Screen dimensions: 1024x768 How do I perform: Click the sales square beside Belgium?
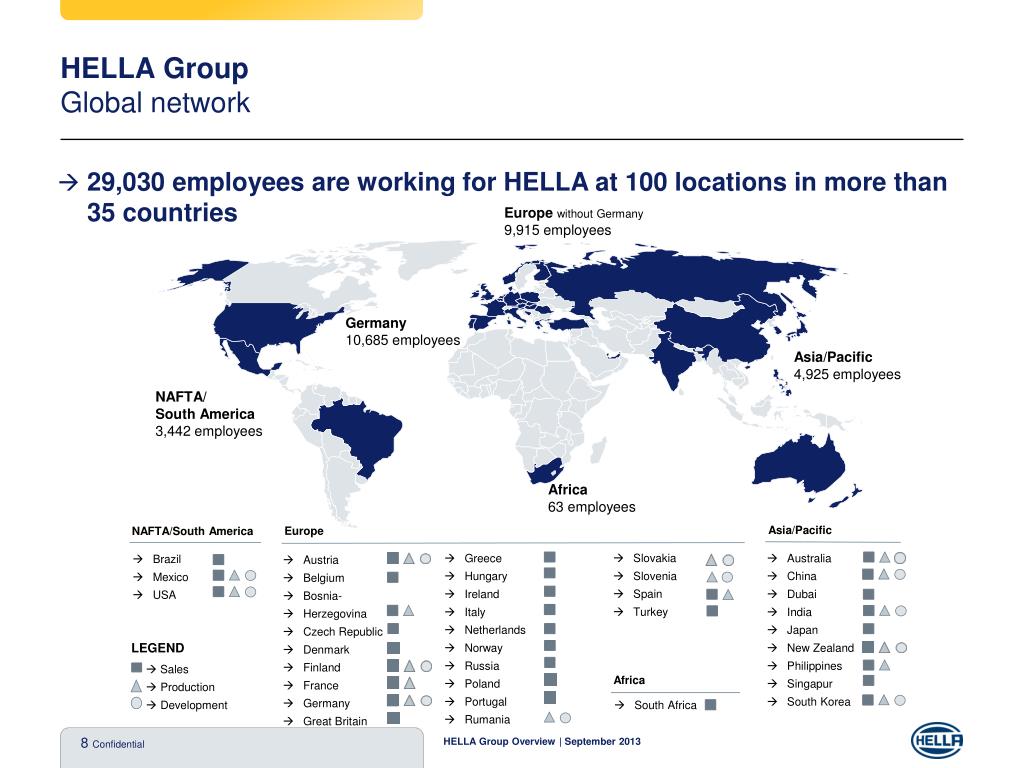click(392, 577)
